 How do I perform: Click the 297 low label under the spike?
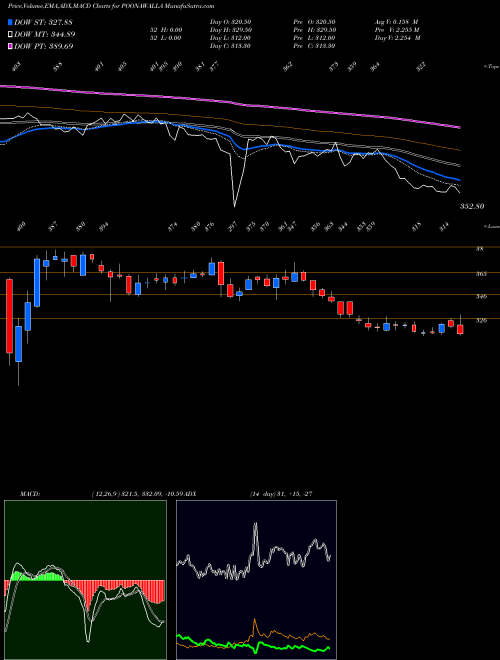click(x=234, y=226)
